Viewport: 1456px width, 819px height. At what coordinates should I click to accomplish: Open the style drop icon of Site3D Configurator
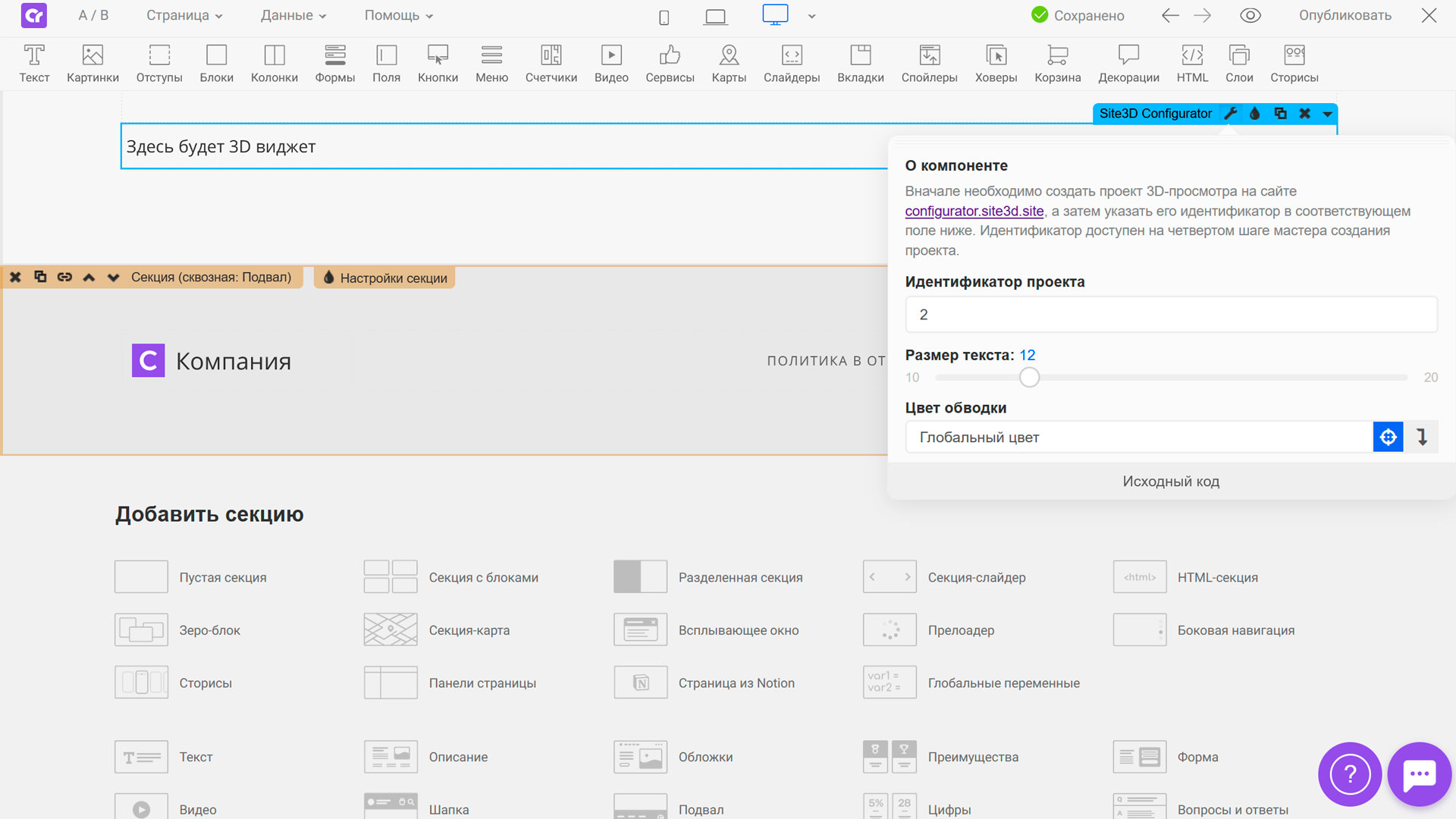[x=1255, y=114]
